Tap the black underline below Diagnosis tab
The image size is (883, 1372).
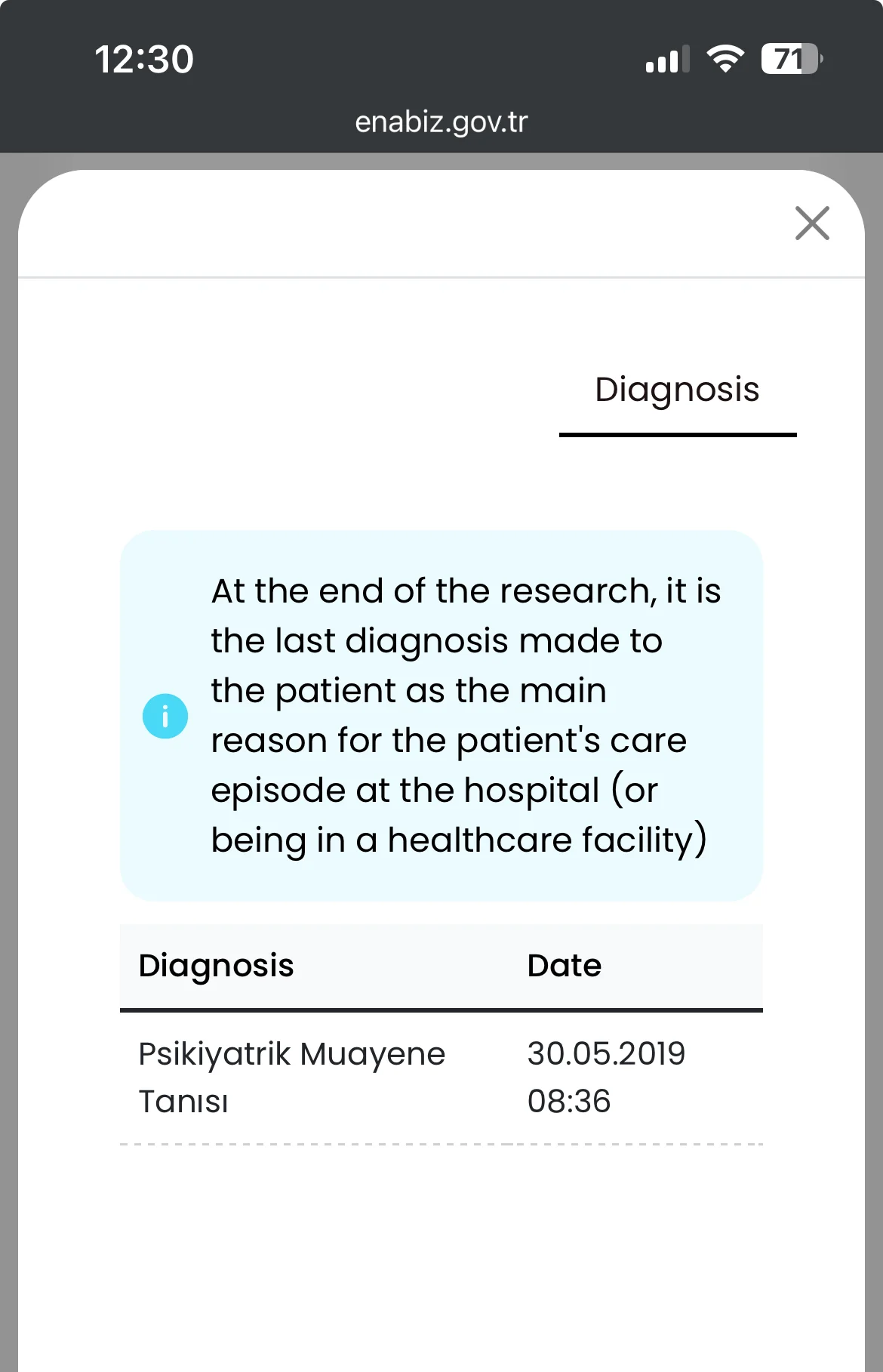tap(678, 435)
